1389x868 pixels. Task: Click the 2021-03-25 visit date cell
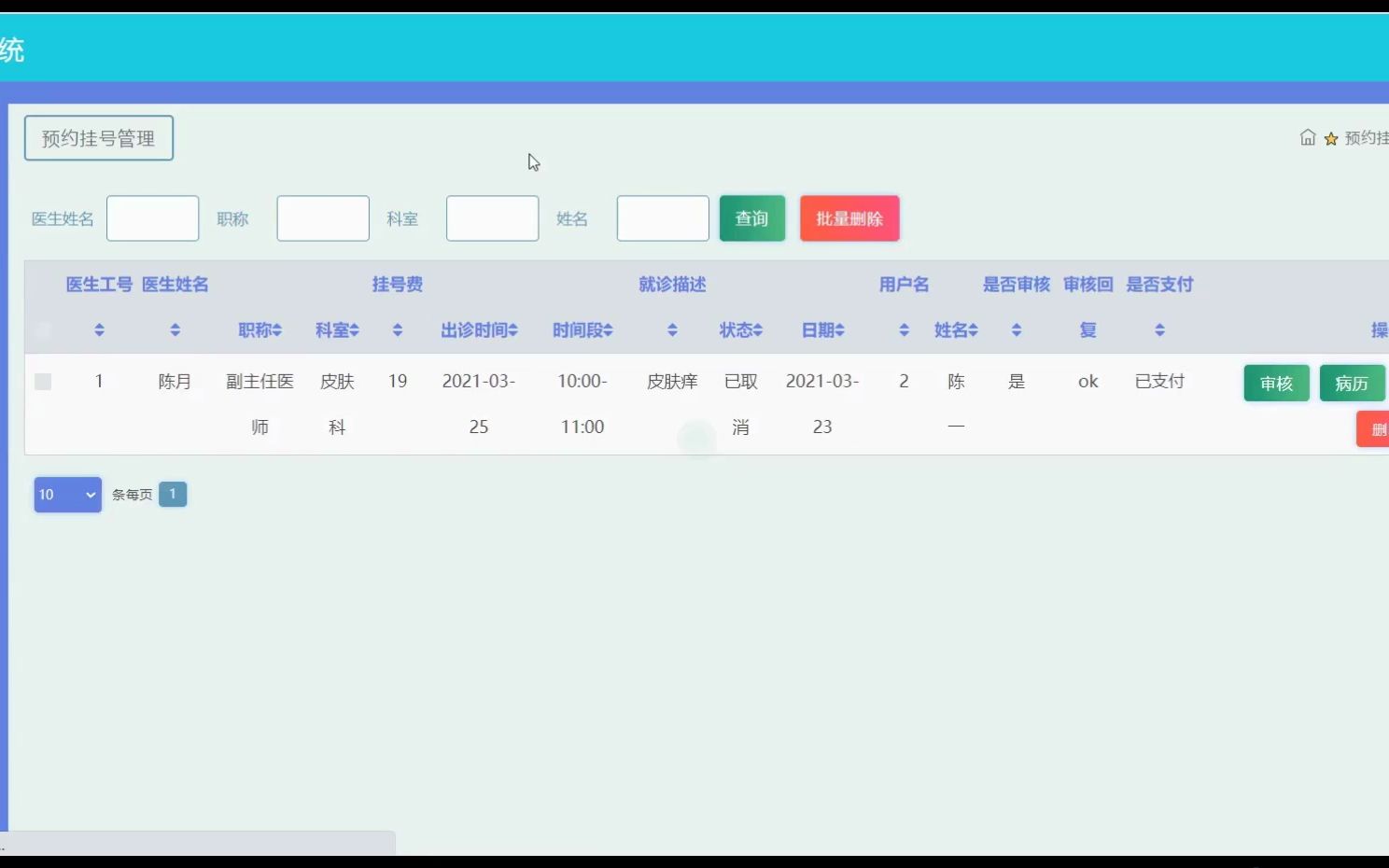point(479,404)
